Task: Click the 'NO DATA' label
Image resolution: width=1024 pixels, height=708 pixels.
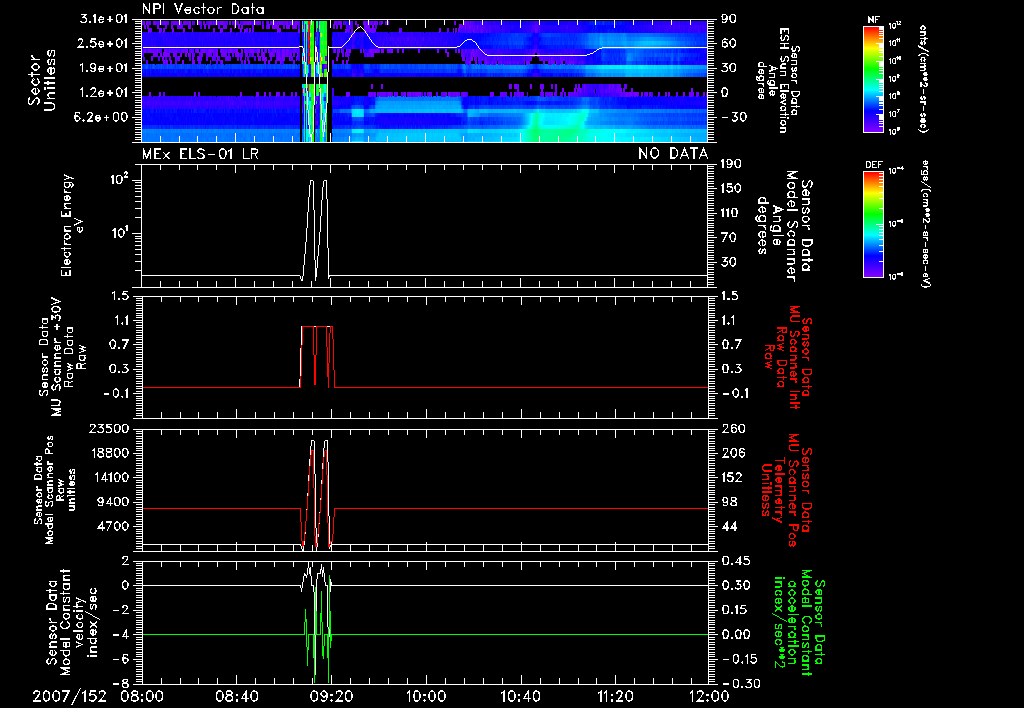Action: click(673, 154)
